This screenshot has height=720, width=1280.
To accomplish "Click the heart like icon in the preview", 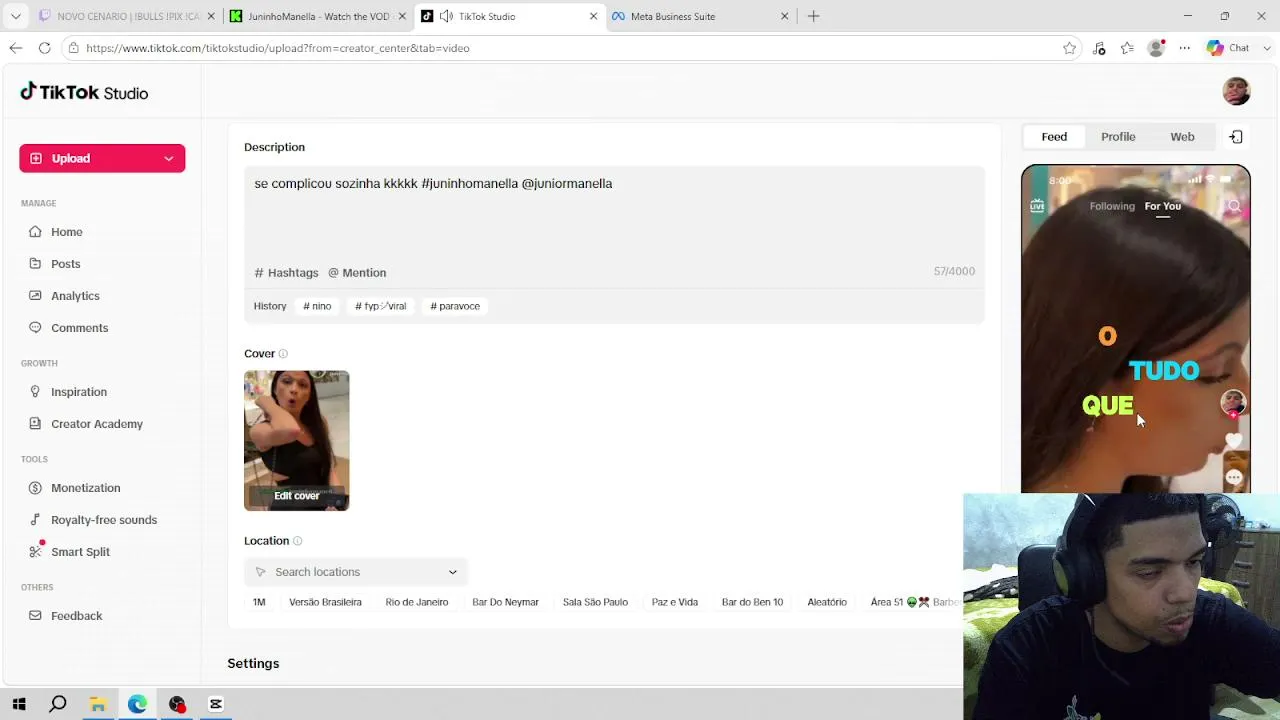I will 1234,441.
